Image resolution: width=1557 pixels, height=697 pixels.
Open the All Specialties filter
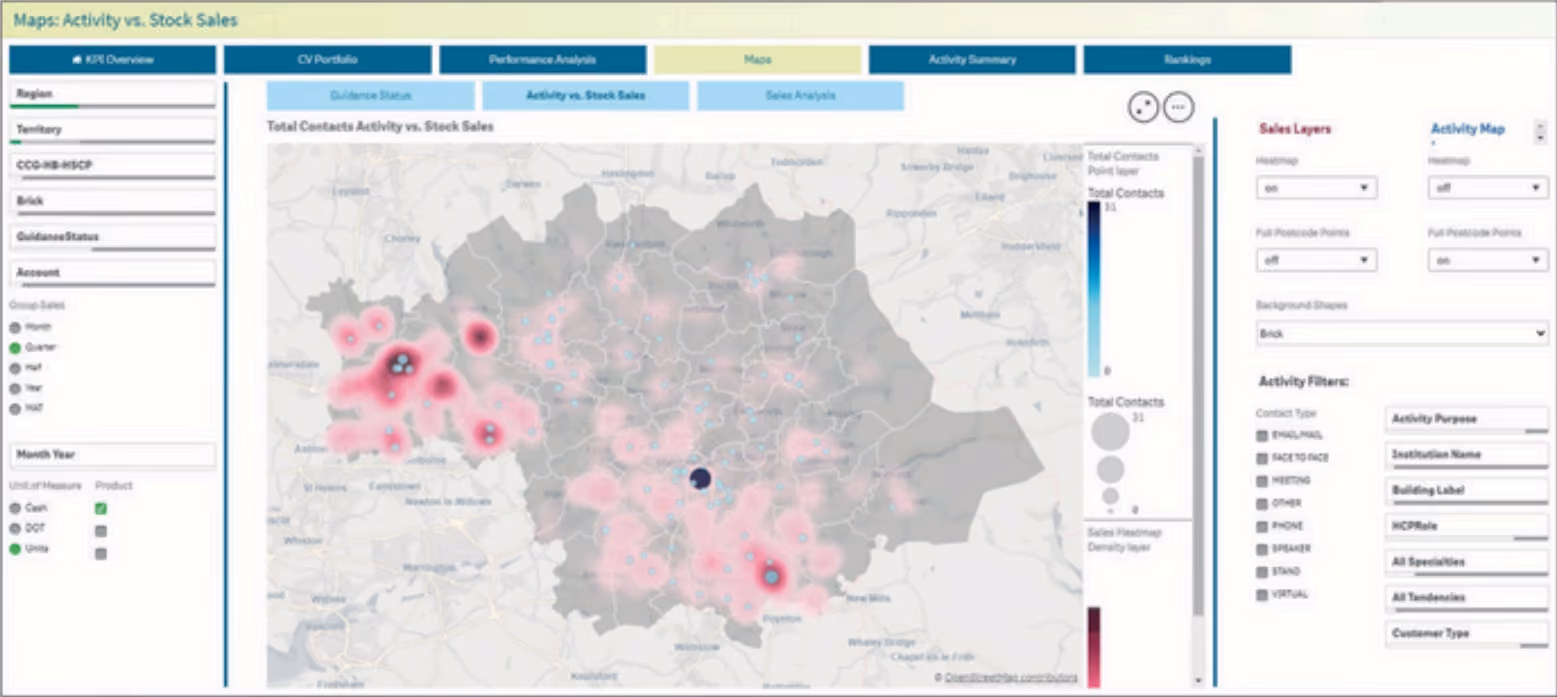[x=1467, y=562]
